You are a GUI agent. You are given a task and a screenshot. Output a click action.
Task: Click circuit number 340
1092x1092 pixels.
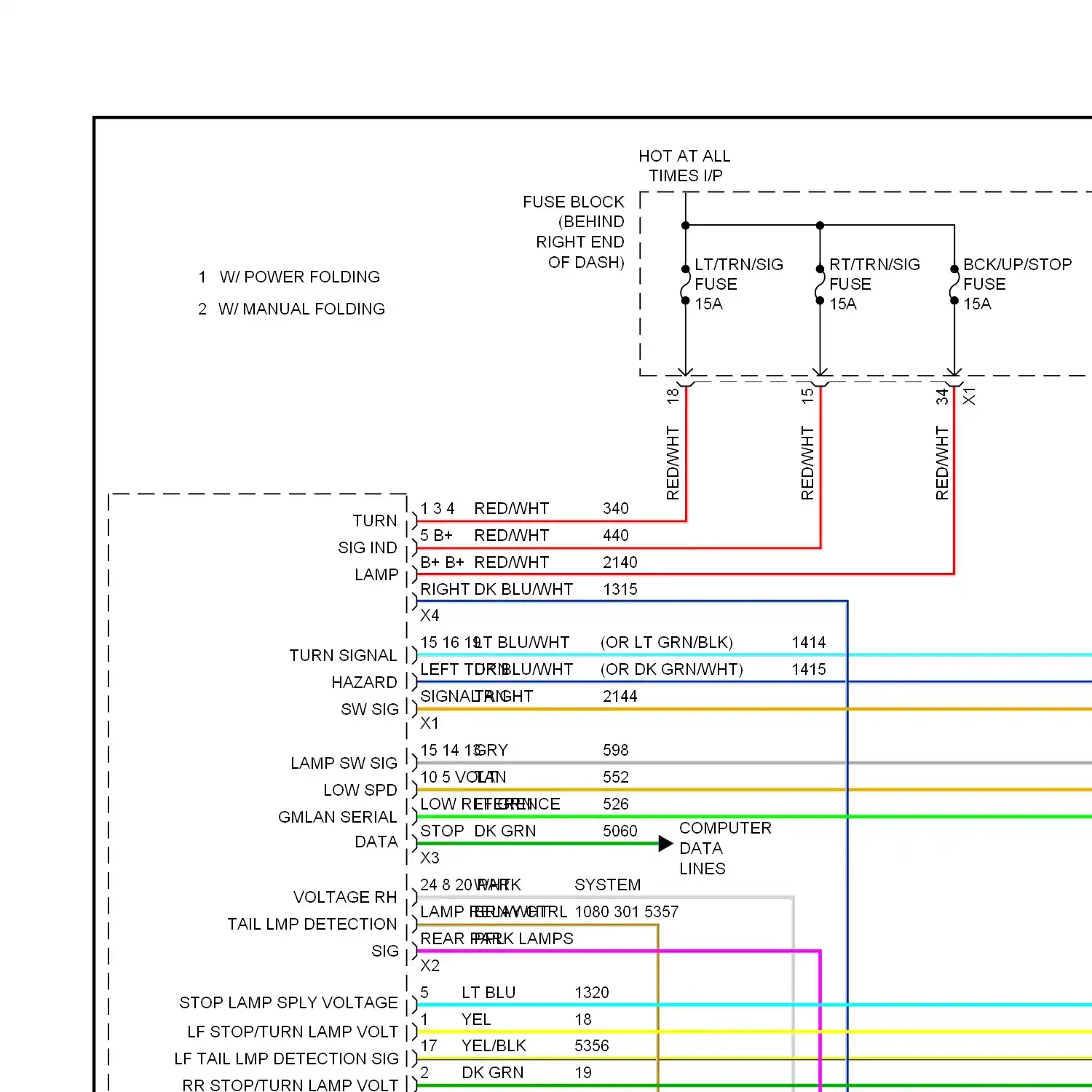(x=616, y=508)
